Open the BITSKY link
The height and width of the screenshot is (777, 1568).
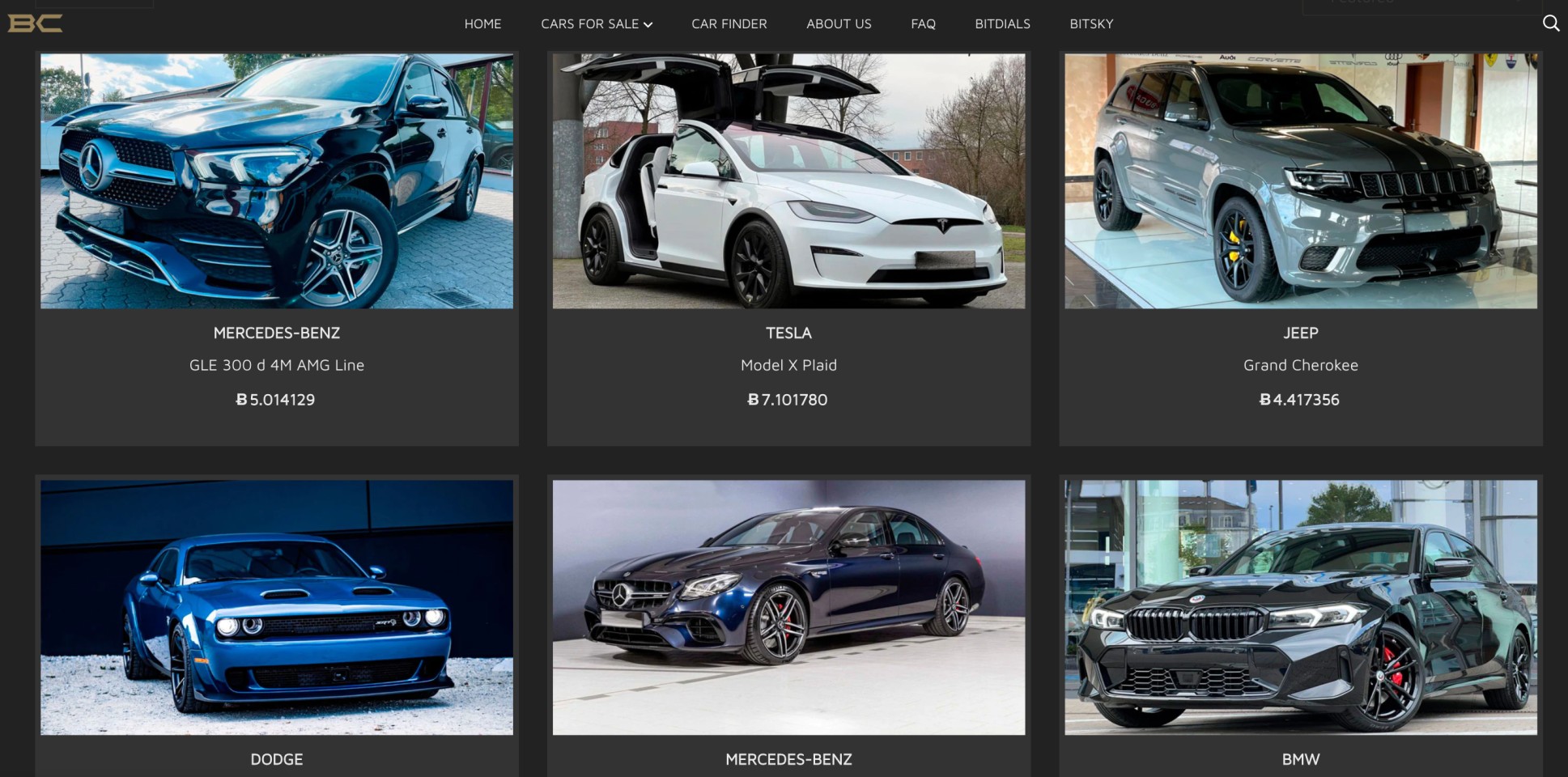(x=1091, y=24)
